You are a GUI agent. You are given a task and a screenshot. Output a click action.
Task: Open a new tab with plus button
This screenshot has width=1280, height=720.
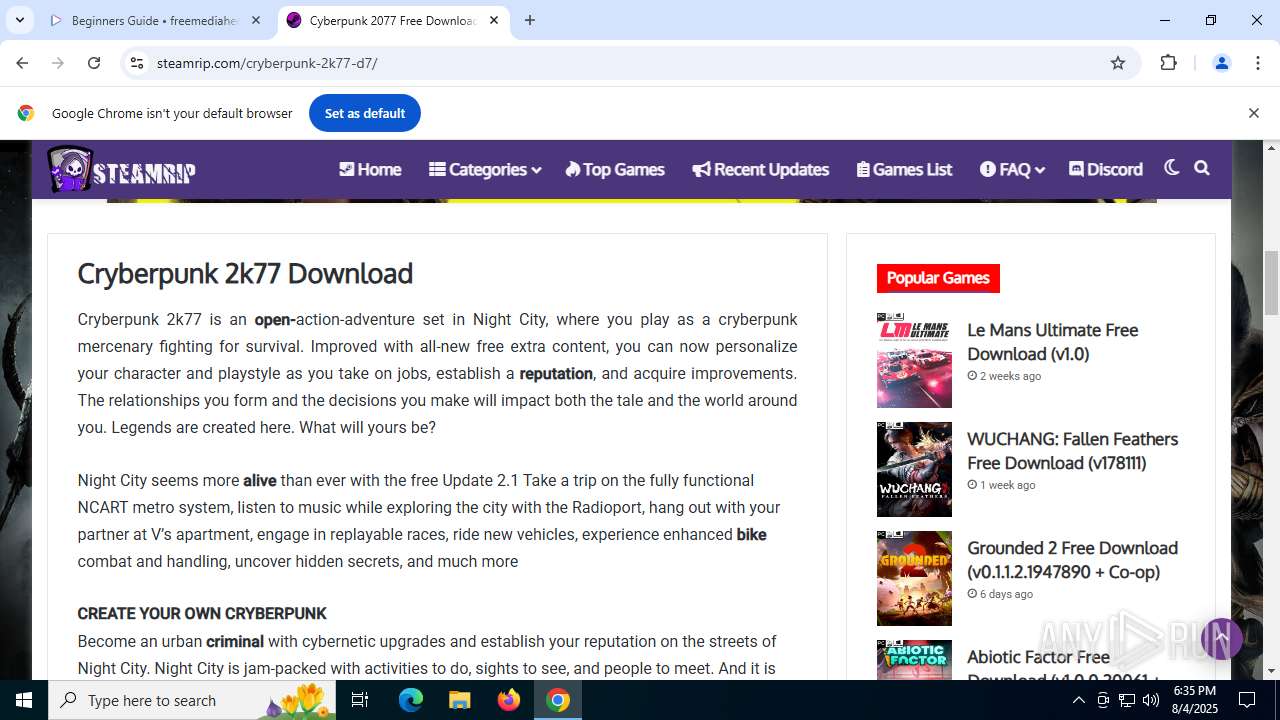pos(530,20)
